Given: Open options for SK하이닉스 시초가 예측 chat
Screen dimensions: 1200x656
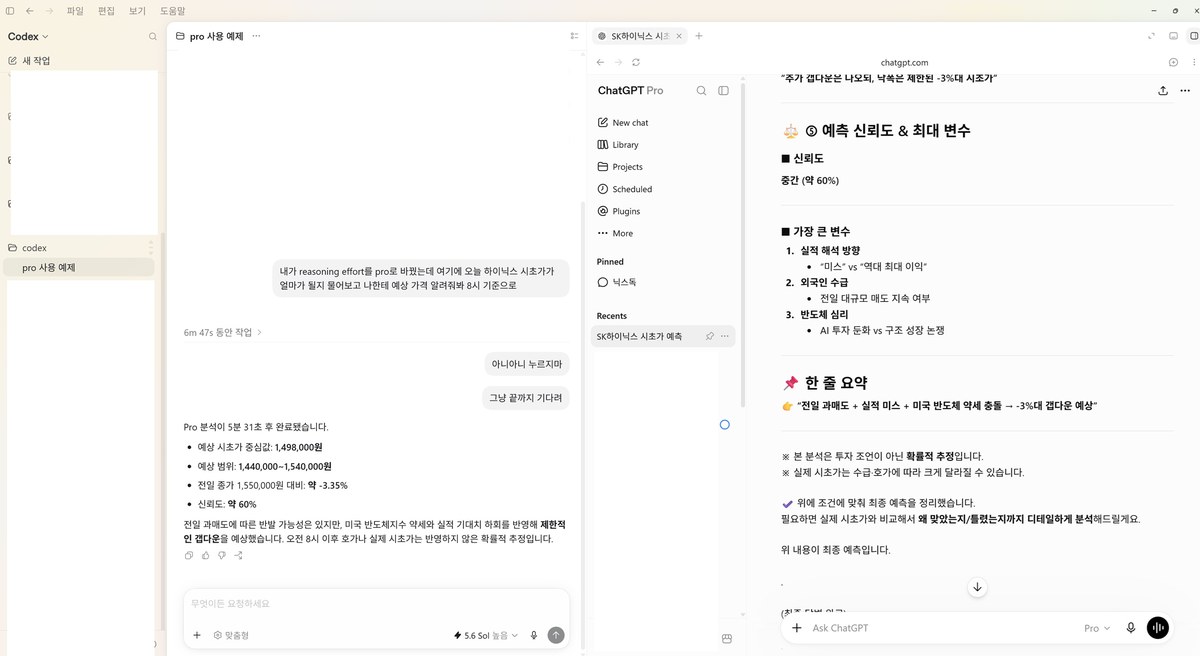Looking at the screenshot, I should (724, 336).
